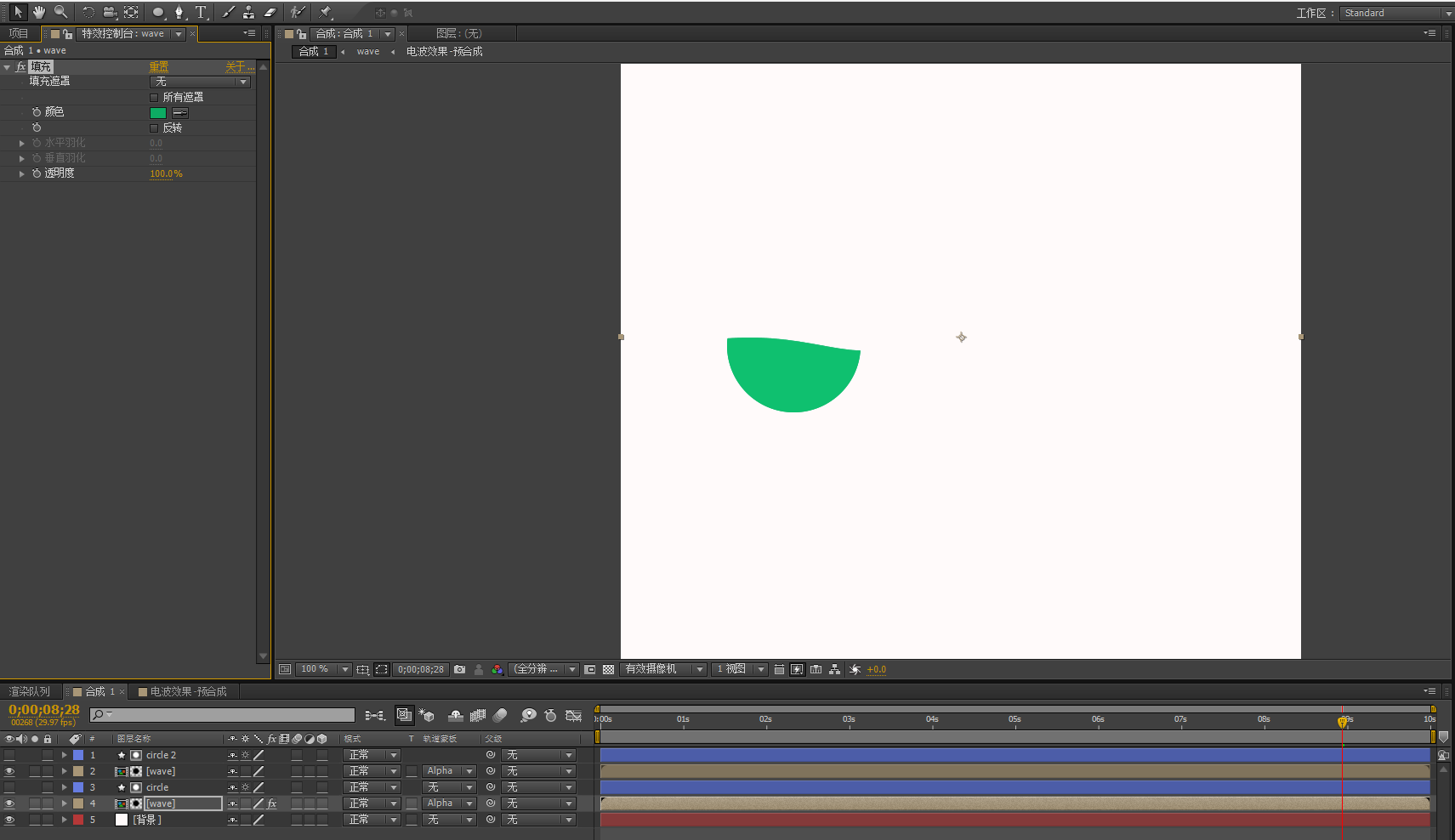Enable 反转 invert checkbox

154,128
